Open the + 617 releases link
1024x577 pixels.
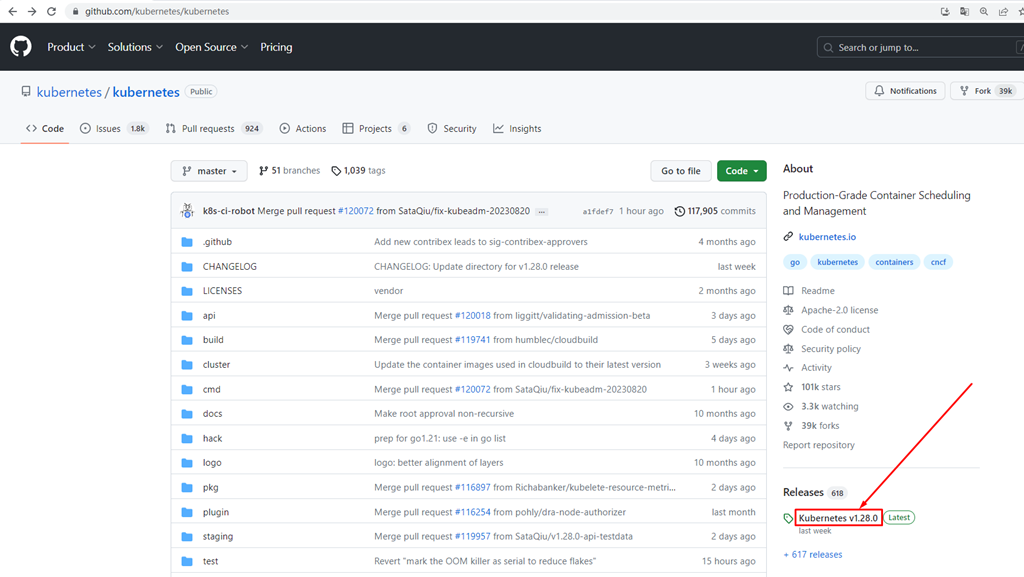point(812,554)
